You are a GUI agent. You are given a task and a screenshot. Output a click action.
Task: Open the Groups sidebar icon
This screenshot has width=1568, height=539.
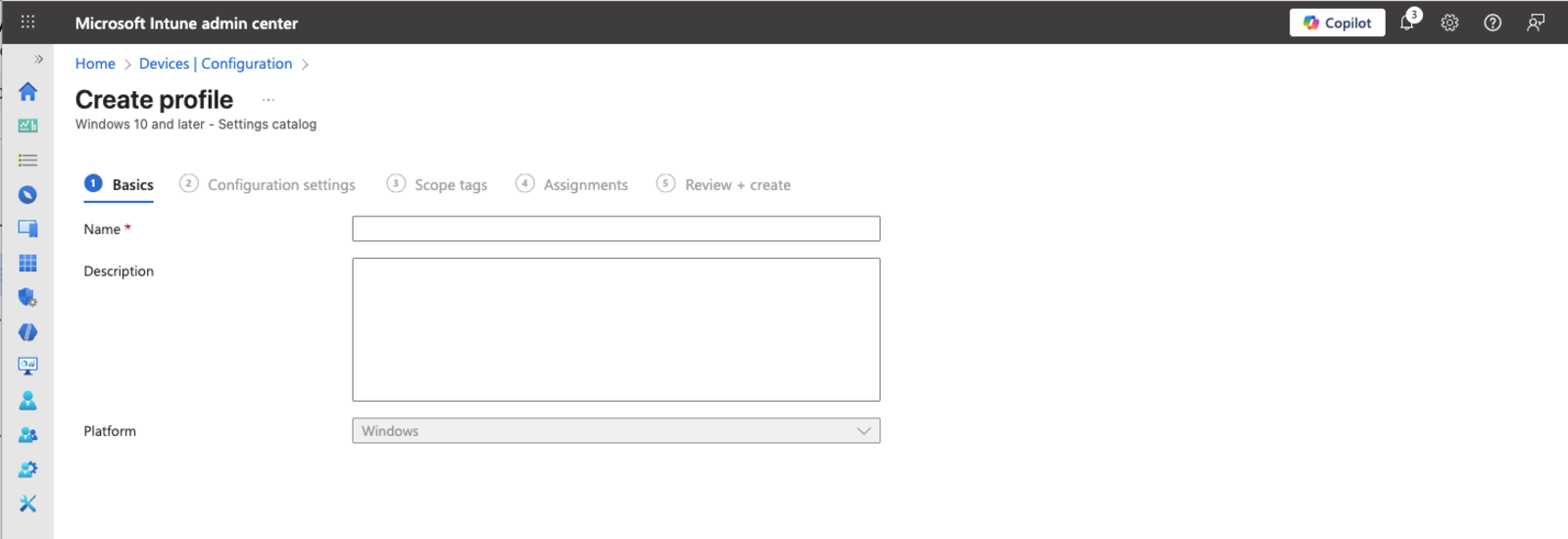27,434
